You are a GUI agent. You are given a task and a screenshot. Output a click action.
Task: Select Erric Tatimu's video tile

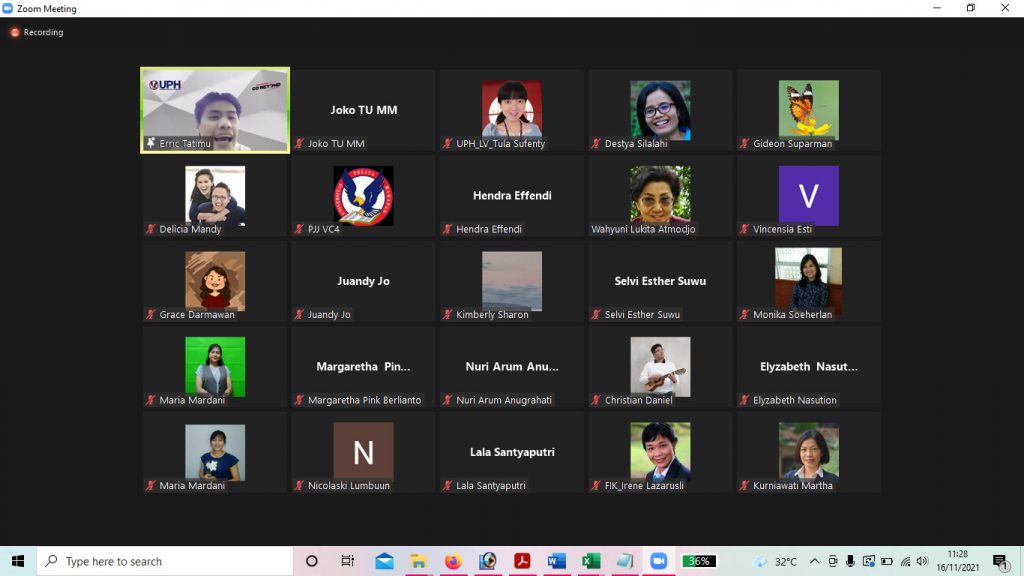[215, 110]
